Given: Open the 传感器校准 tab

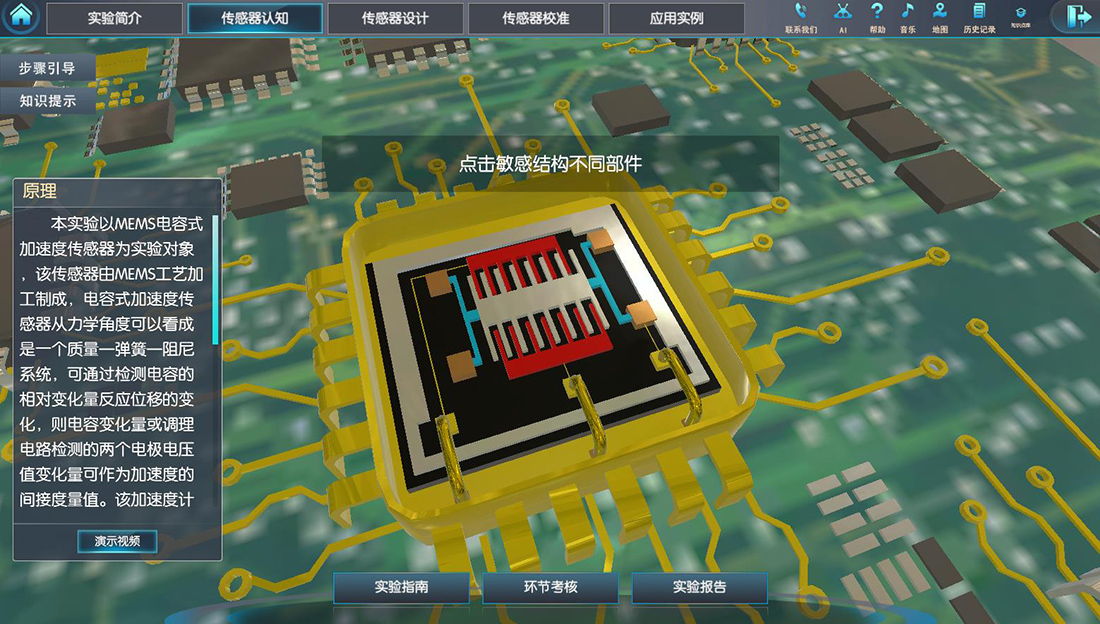Looking at the screenshot, I should [536, 18].
